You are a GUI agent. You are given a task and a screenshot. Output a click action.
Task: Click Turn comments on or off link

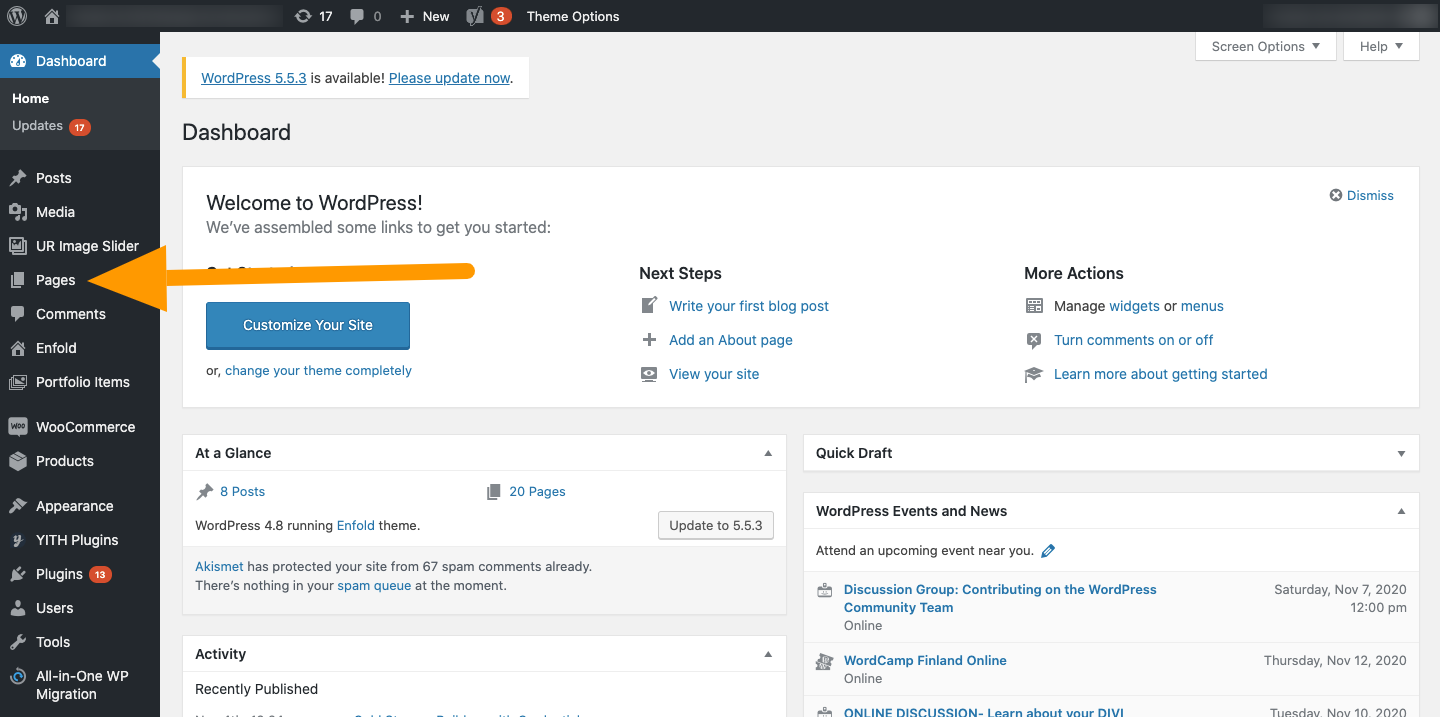[x=1133, y=340]
